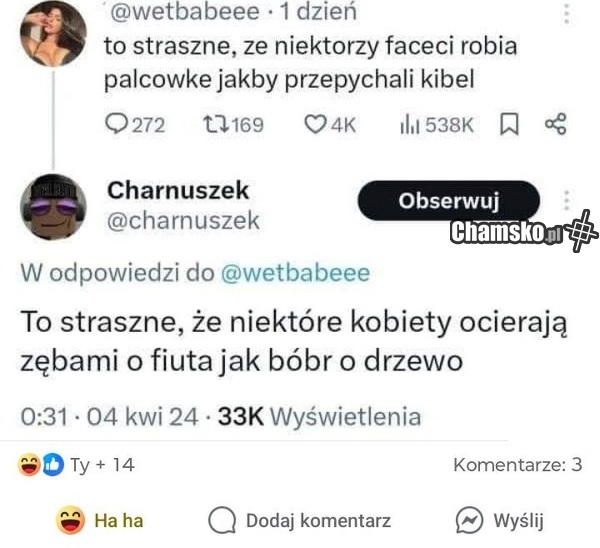Click the share icon on first tweet
The height and width of the screenshot is (548, 600).
point(555,124)
